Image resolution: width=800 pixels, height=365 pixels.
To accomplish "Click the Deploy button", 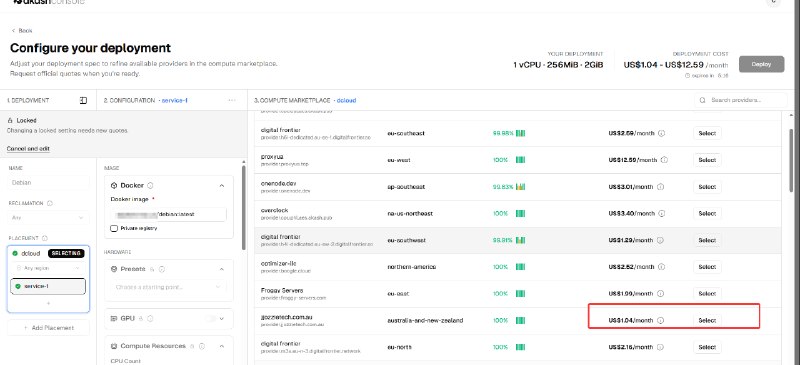I will pos(761,64).
